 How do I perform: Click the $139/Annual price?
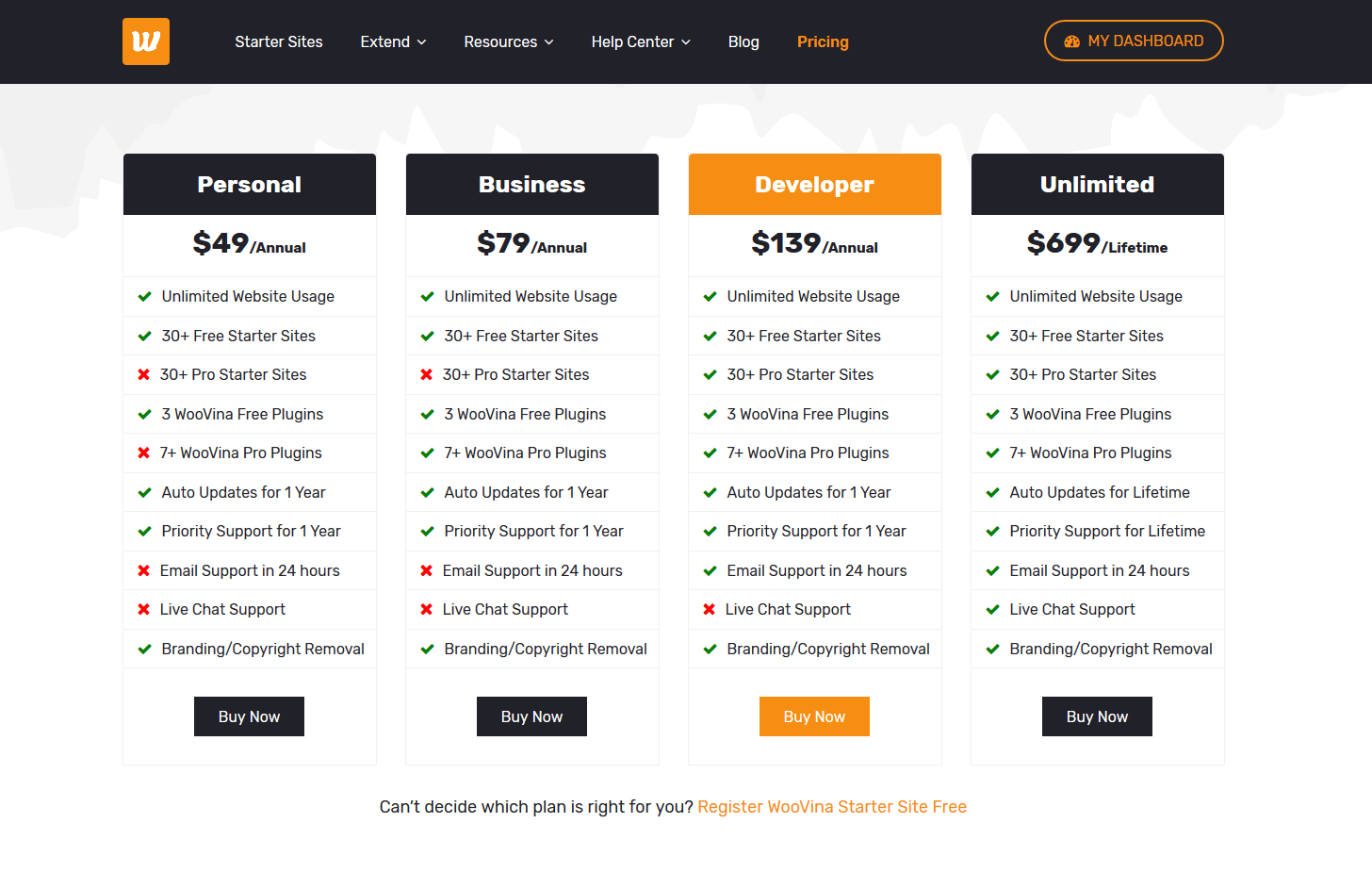(814, 243)
